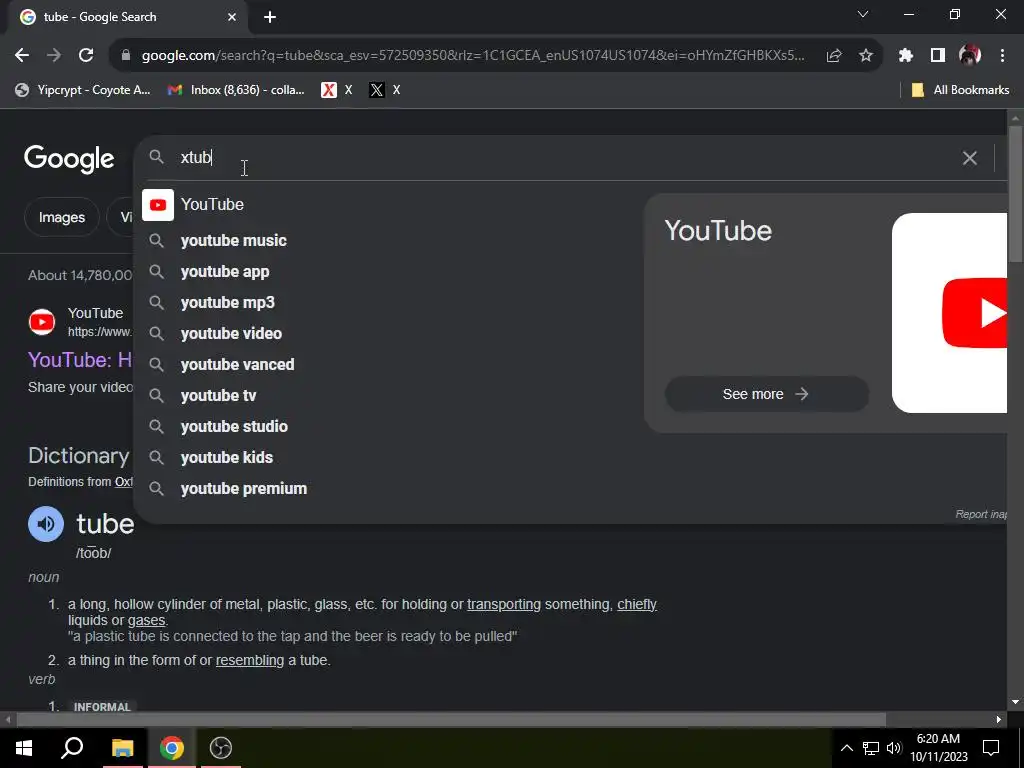Open a new tab with plus button

pyautogui.click(x=270, y=17)
